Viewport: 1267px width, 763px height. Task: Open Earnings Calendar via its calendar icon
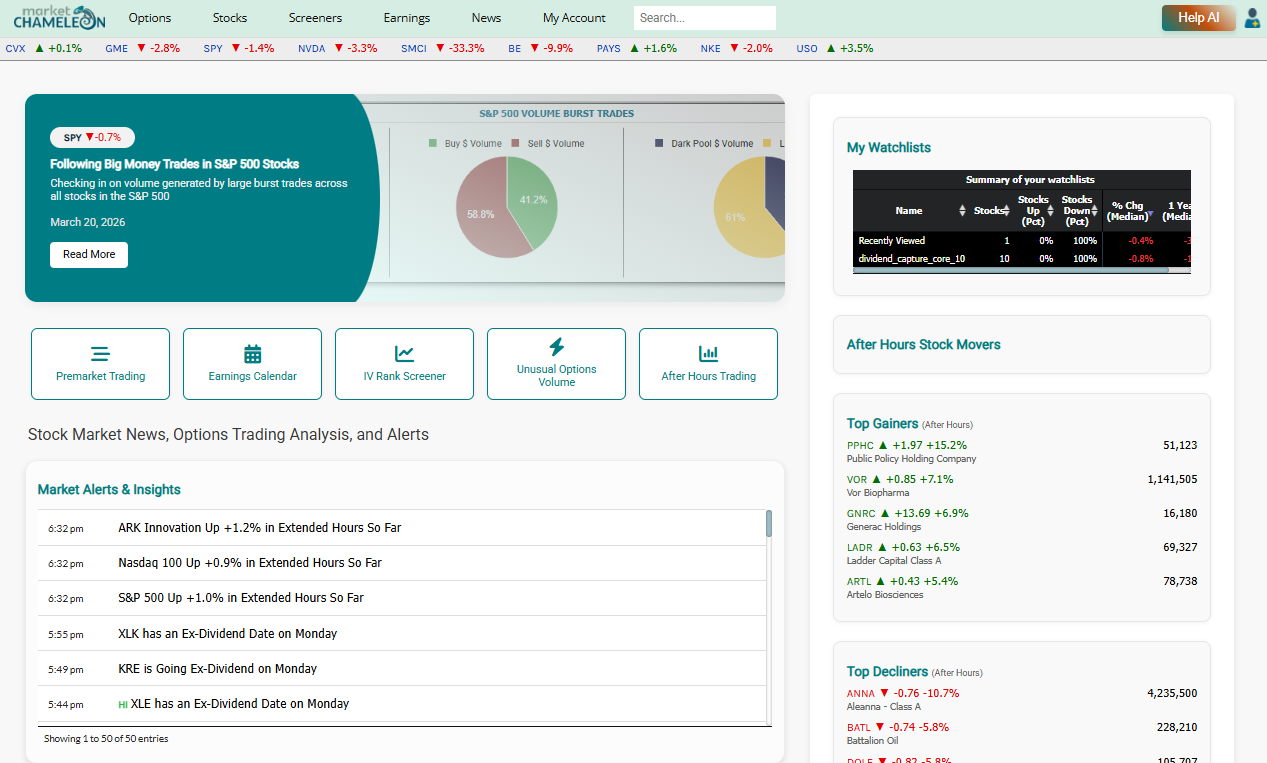252,354
